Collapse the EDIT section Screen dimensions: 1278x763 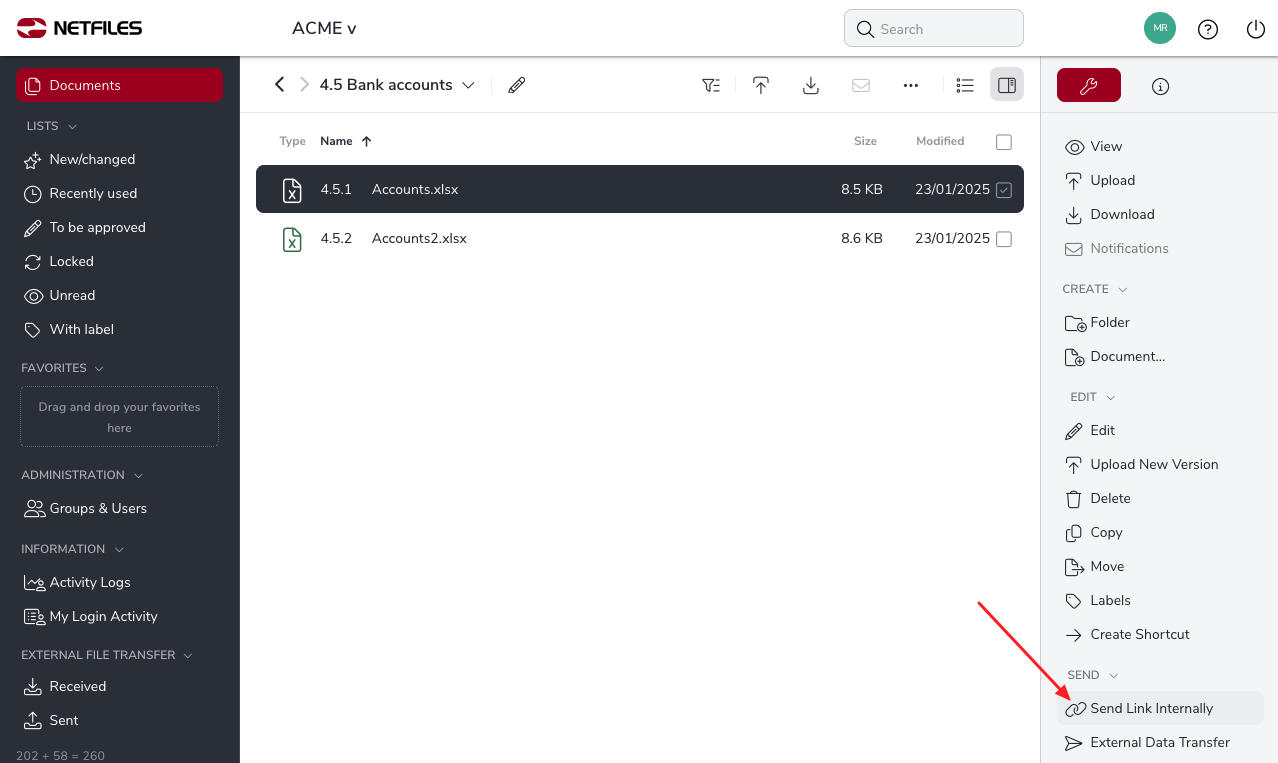pos(1092,397)
